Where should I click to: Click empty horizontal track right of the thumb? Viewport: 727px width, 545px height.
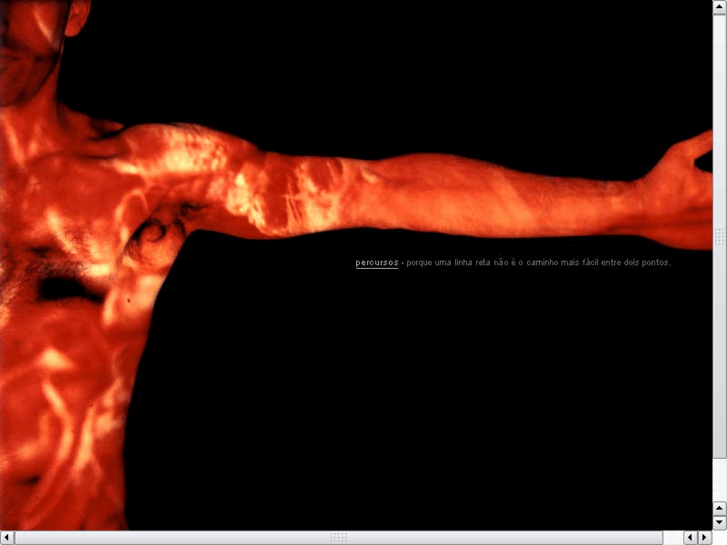pyautogui.click(x=672, y=538)
